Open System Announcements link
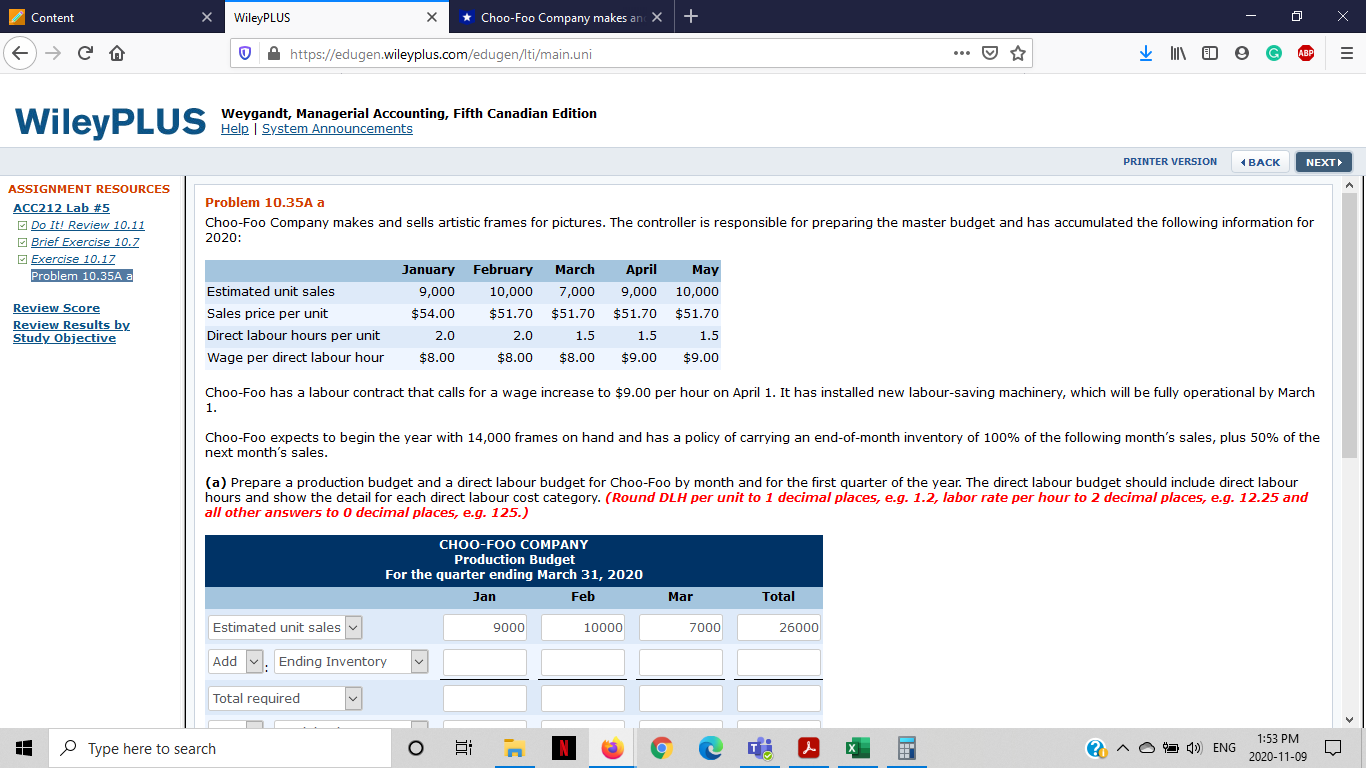1366x768 pixels. click(x=337, y=129)
